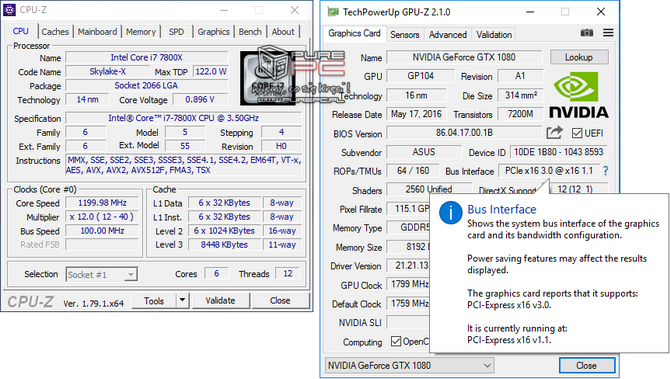Click the Package field Socket 2066 LGA
This screenshot has width=670, height=379.
pyautogui.click(x=147, y=85)
